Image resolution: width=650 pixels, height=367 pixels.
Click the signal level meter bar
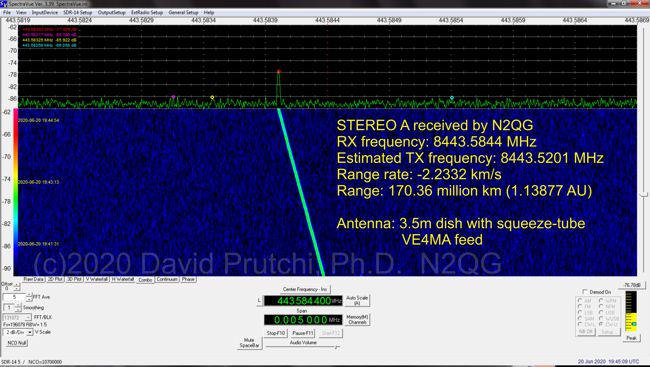point(631,311)
